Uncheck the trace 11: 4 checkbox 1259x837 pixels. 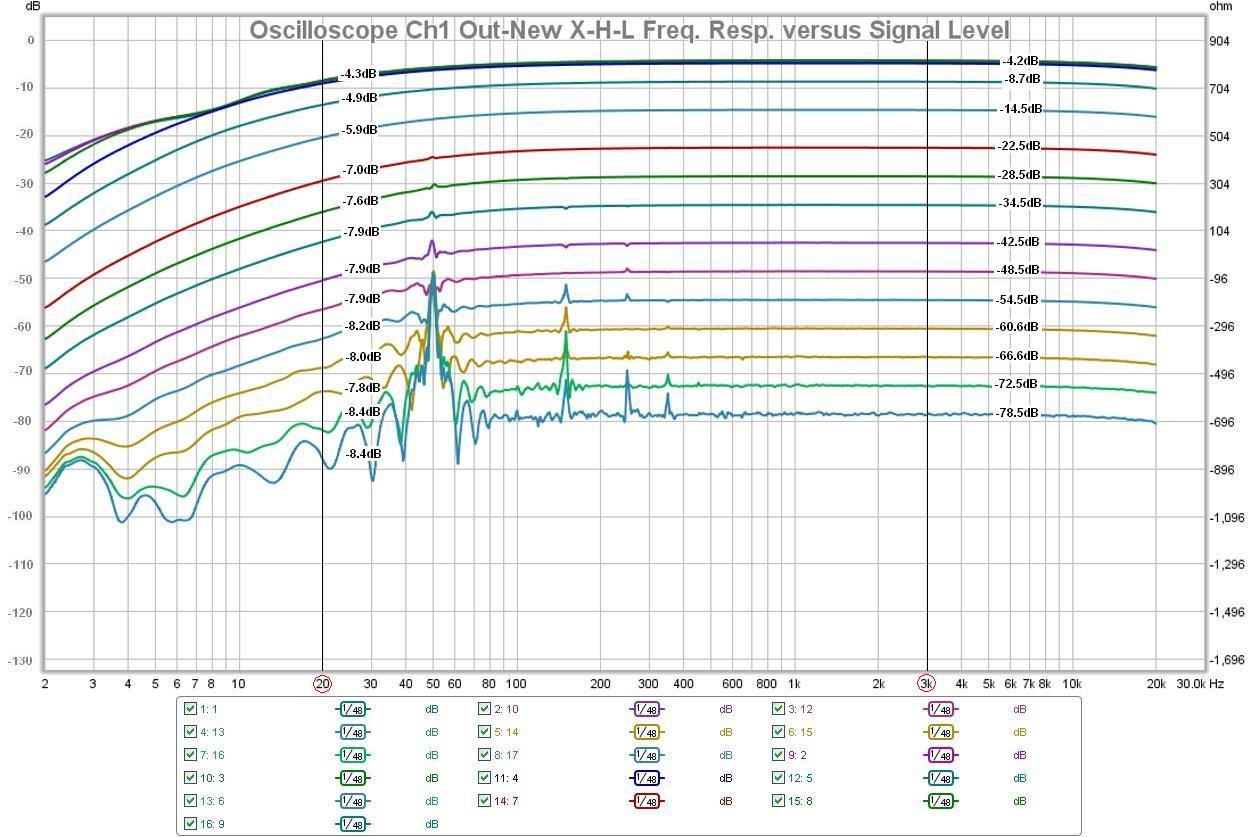pyautogui.click(x=485, y=778)
